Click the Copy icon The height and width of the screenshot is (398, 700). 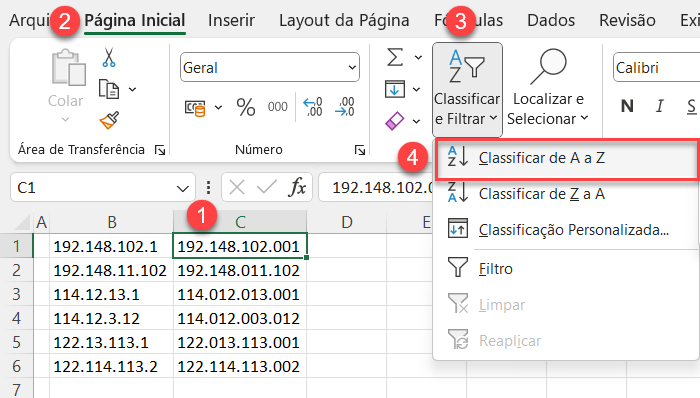pyautogui.click(x=108, y=89)
